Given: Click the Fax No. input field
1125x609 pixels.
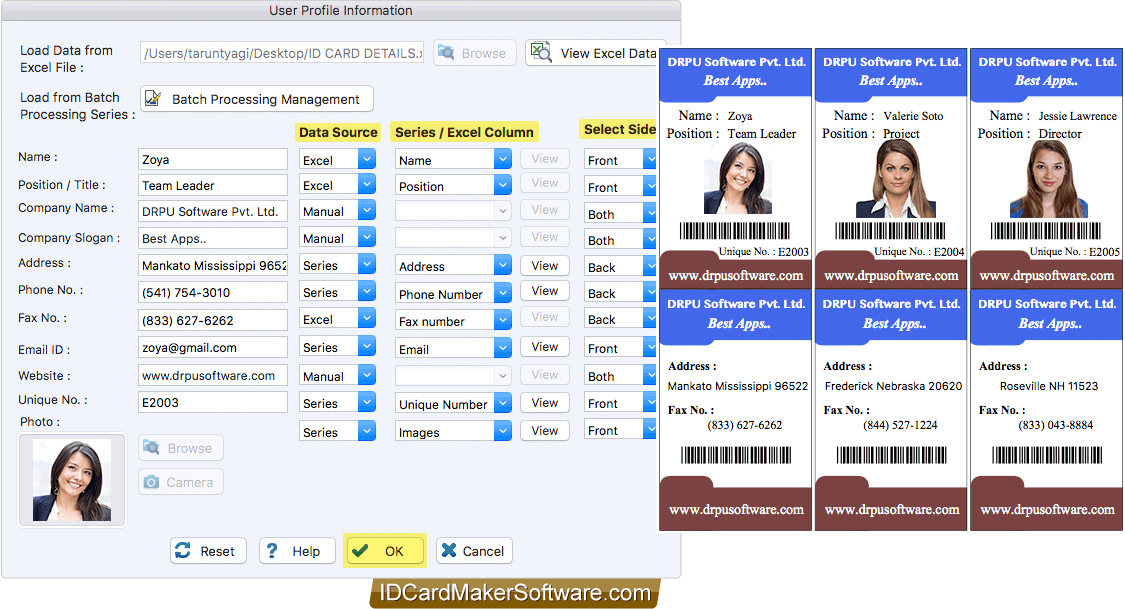Looking at the screenshot, I should tap(212, 320).
